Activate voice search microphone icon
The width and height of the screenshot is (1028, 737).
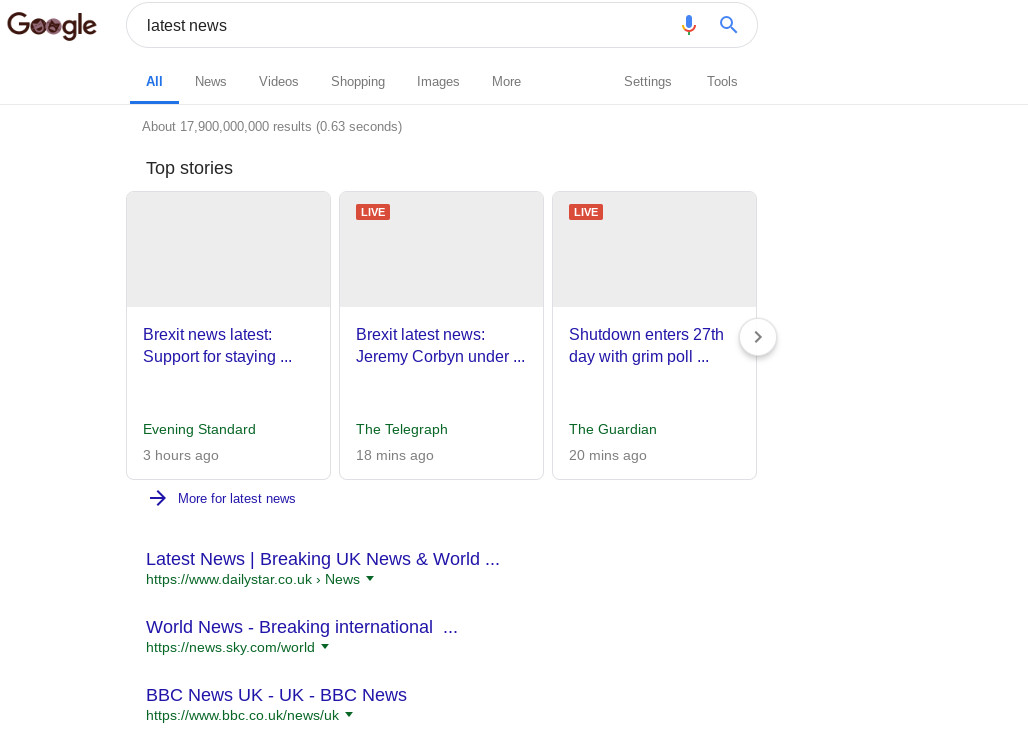coord(688,25)
